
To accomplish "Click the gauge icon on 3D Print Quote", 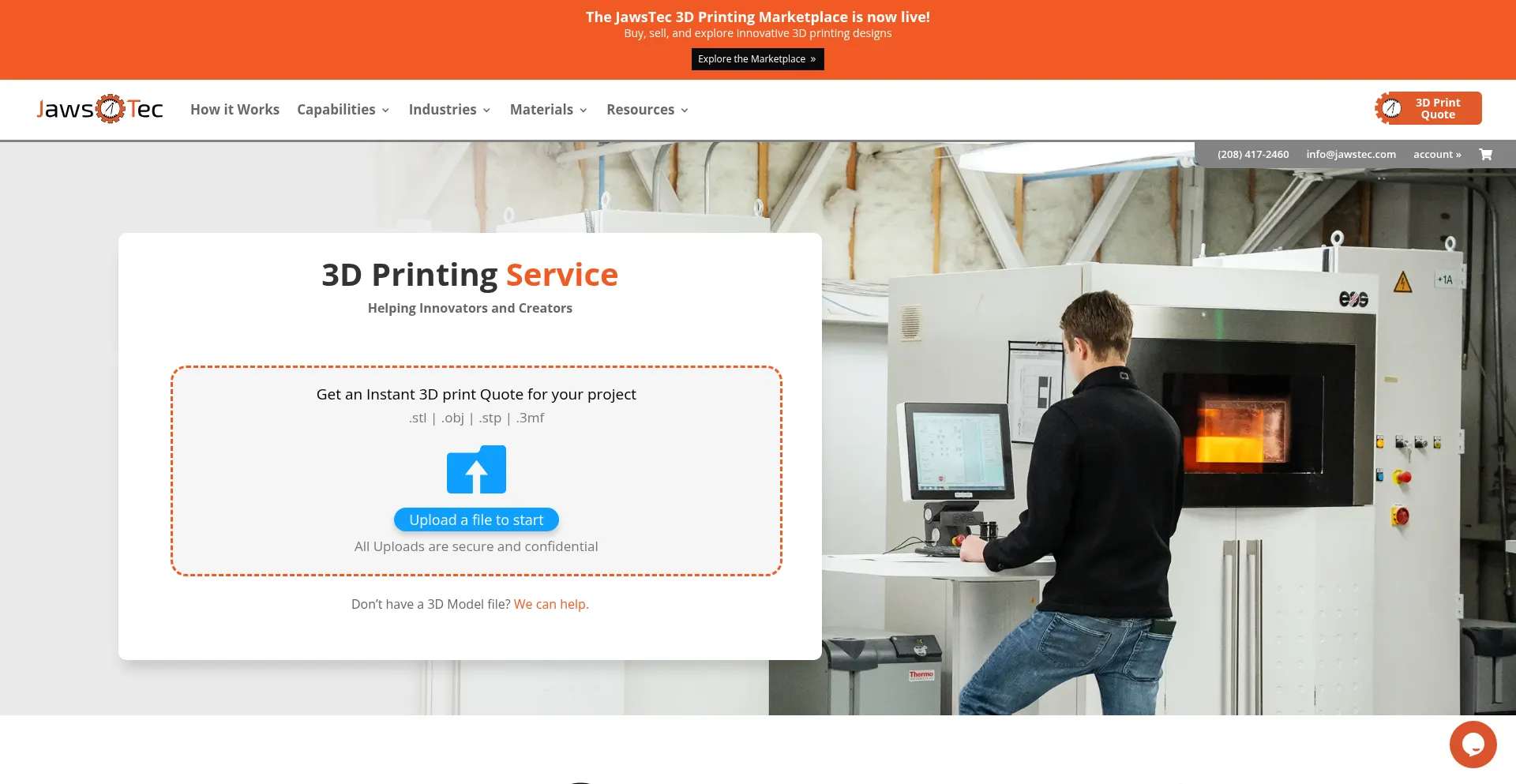I will coord(1390,108).
